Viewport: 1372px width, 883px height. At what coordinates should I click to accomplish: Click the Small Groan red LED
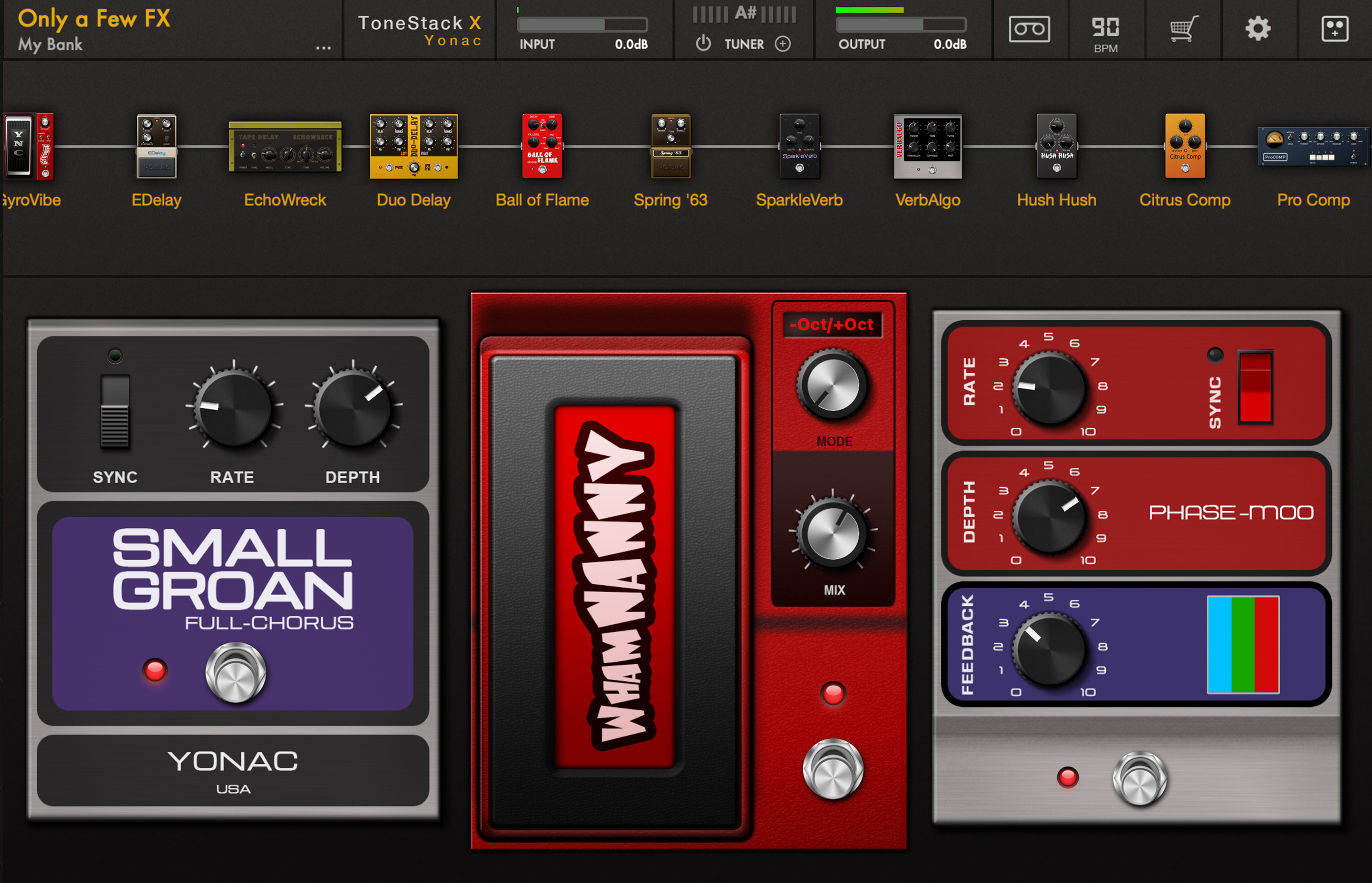(x=155, y=670)
